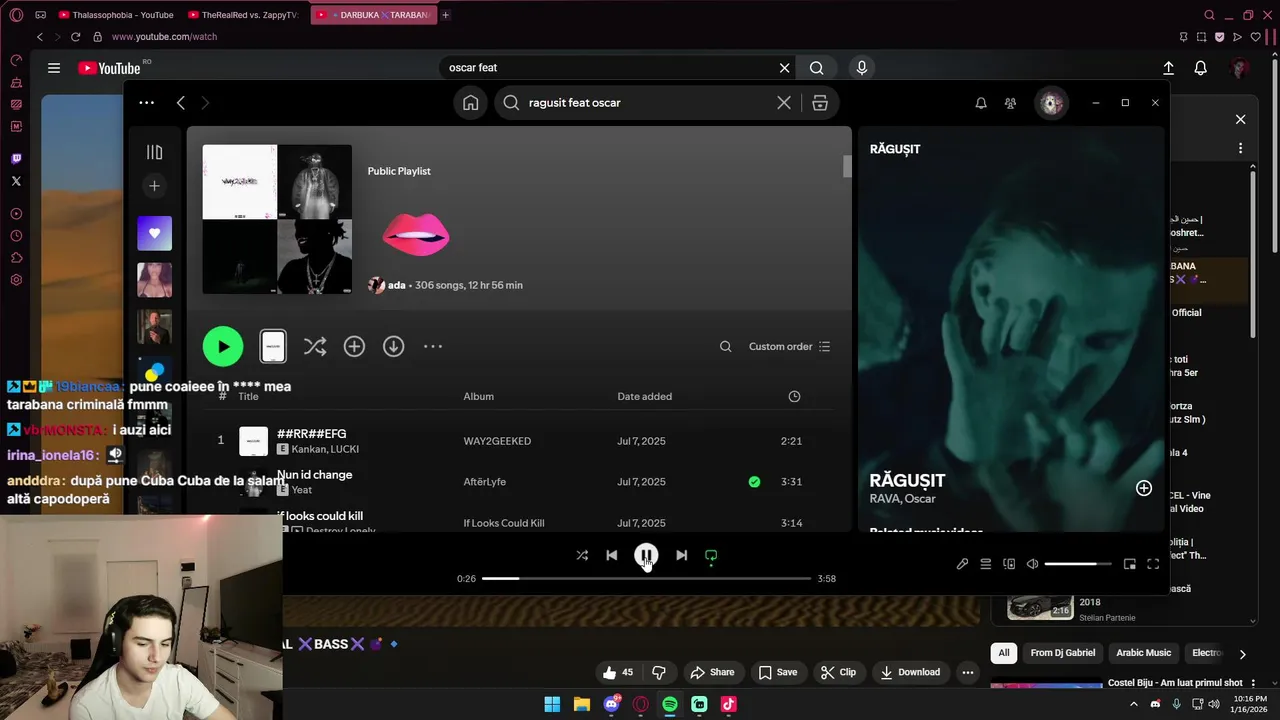Open Connect to a device
Viewport: 1280px width, 720px height.
click(1008, 564)
